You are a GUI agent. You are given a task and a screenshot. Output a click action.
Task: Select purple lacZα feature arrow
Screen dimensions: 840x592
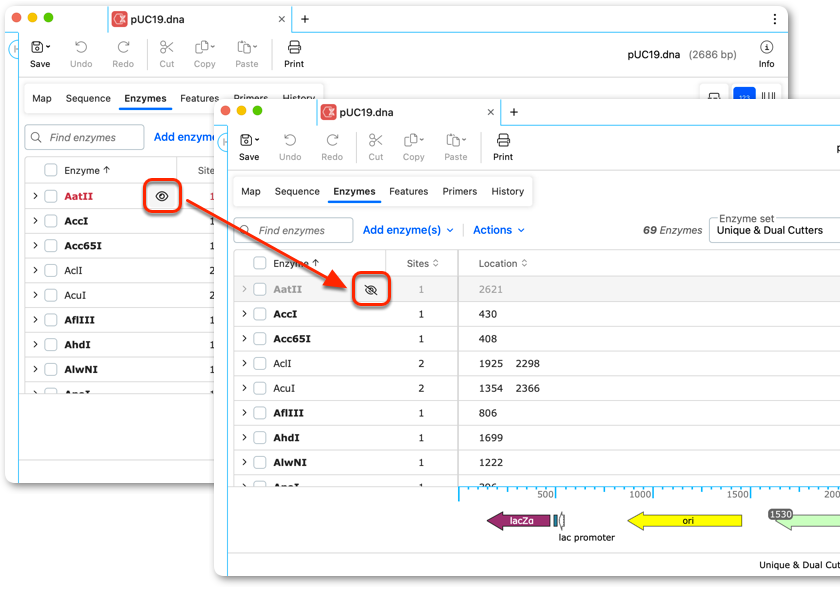click(x=519, y=521)
